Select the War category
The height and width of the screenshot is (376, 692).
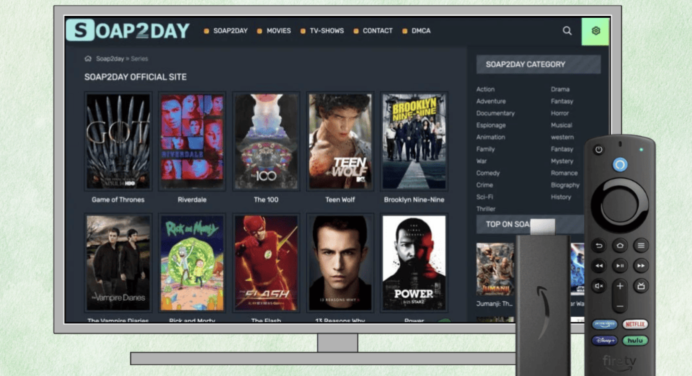coord(481,161)
